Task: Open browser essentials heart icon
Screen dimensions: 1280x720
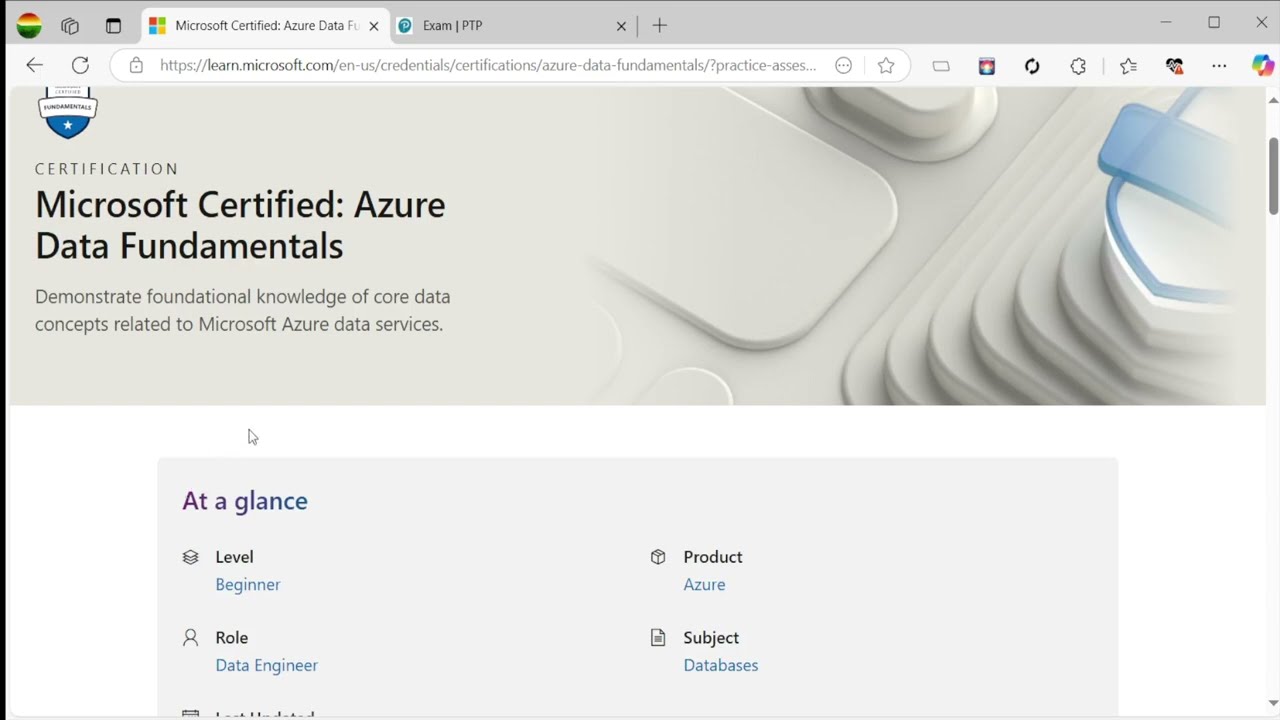Action: [1175, 66]
